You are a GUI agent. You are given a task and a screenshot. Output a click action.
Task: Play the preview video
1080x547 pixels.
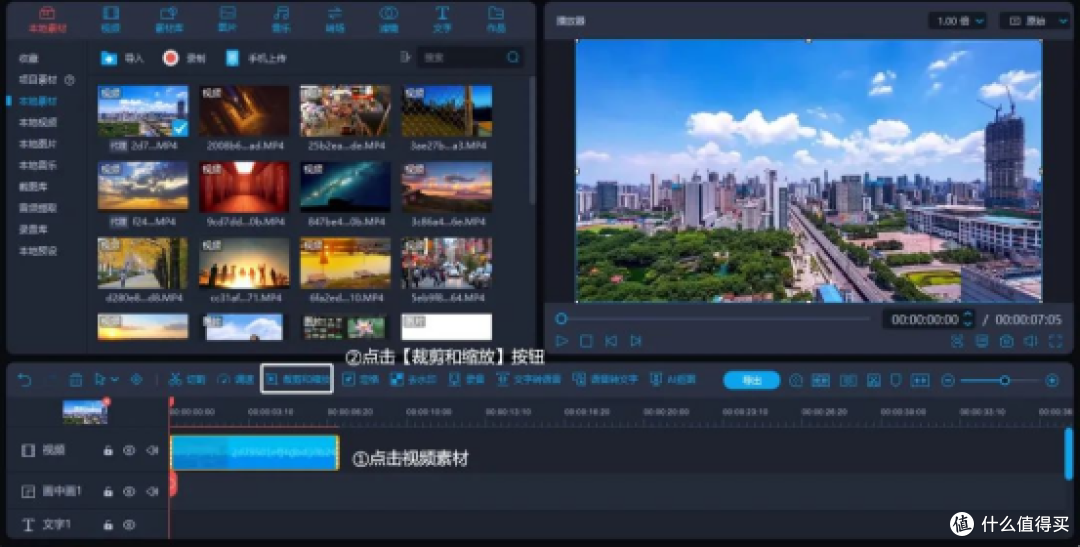click(x=562, y=341)
